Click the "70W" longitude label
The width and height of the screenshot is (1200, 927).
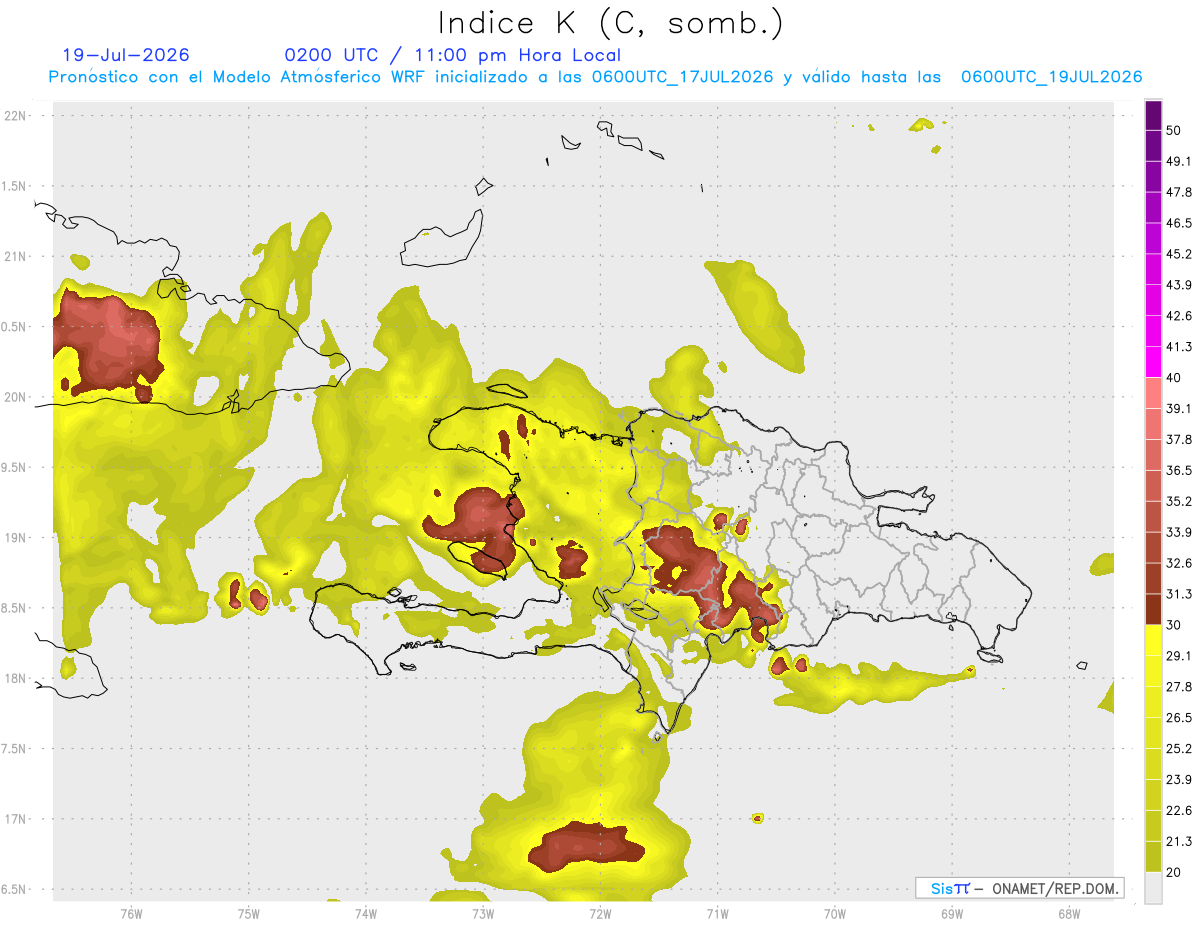(835, 913)
